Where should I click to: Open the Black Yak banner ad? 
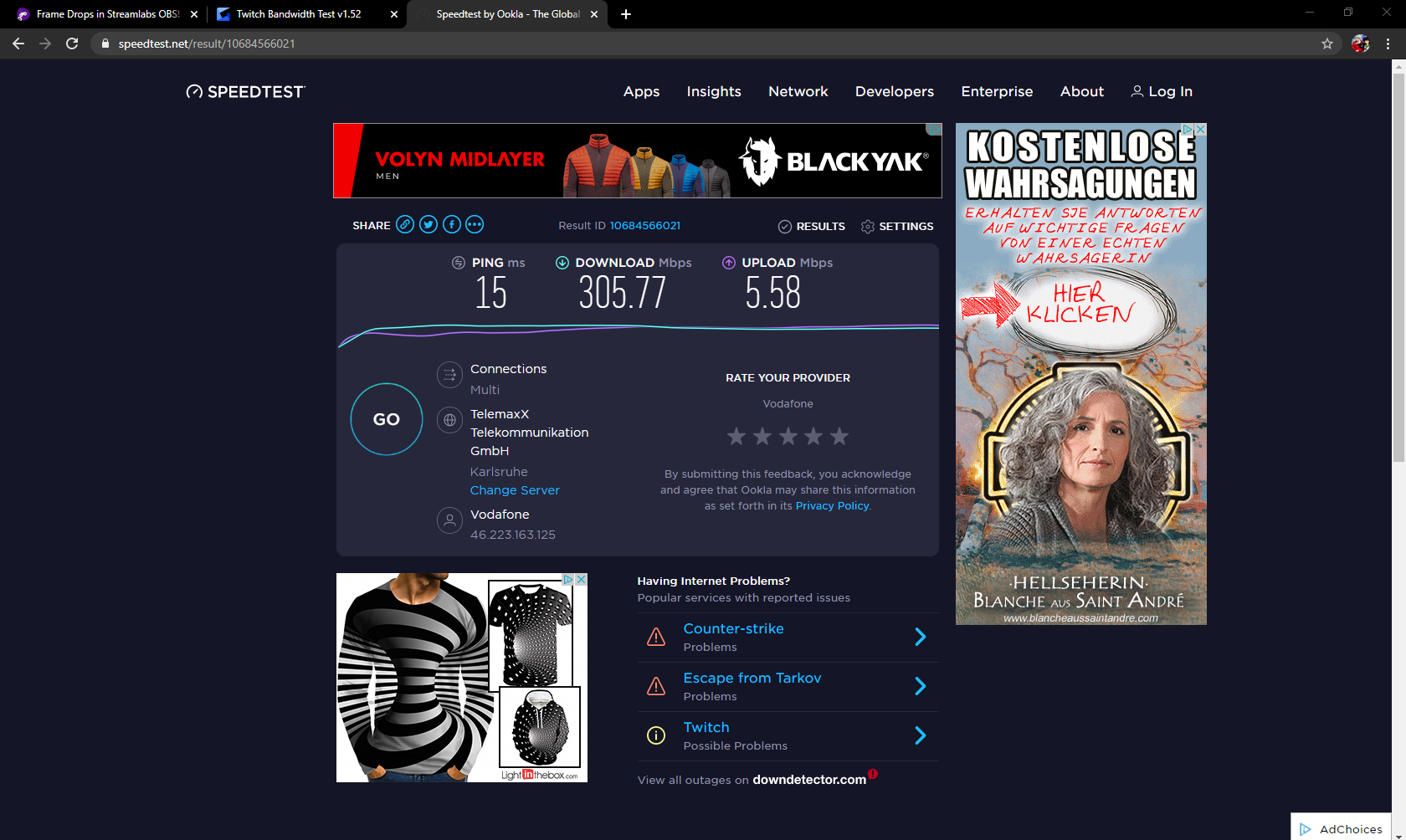click(x=638, y=161)
